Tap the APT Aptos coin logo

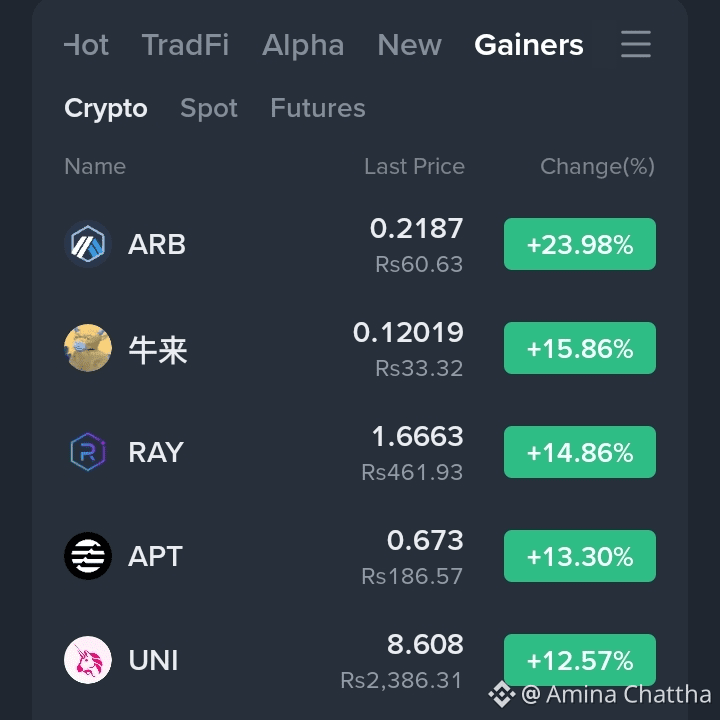click(x=88, y=556)
